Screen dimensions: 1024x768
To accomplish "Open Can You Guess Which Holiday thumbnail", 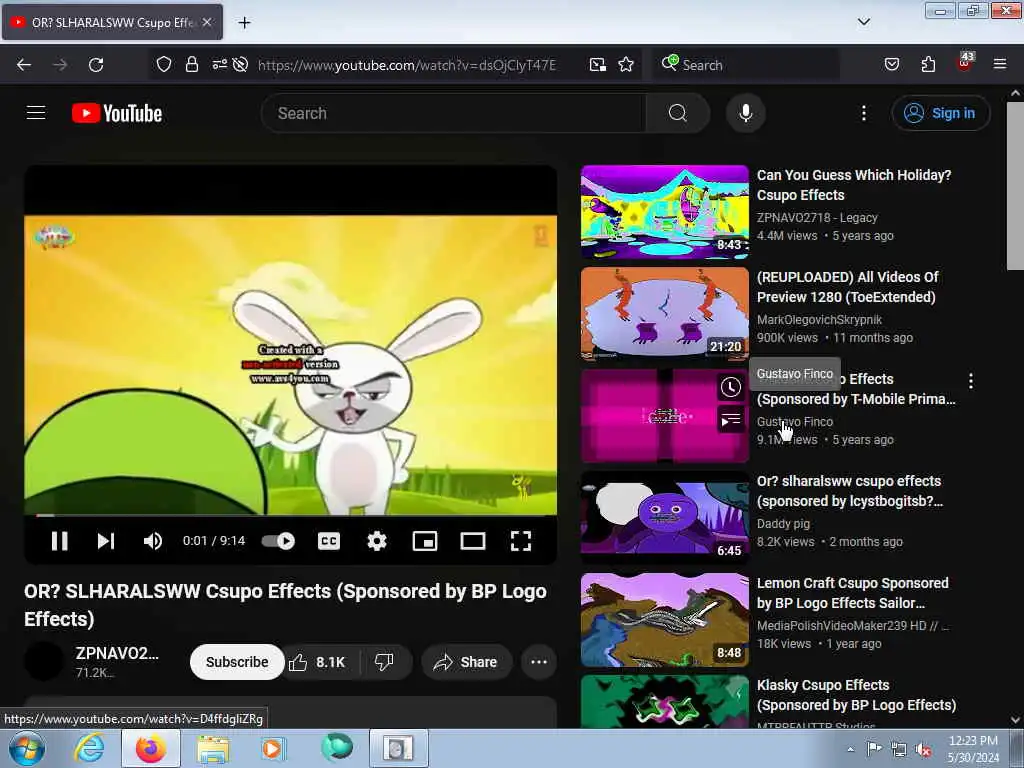I will coord(664,212).
